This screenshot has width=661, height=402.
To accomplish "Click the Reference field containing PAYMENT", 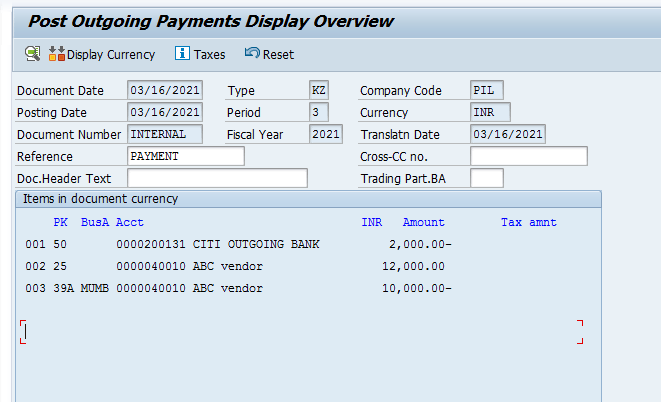I will point(186,156).
